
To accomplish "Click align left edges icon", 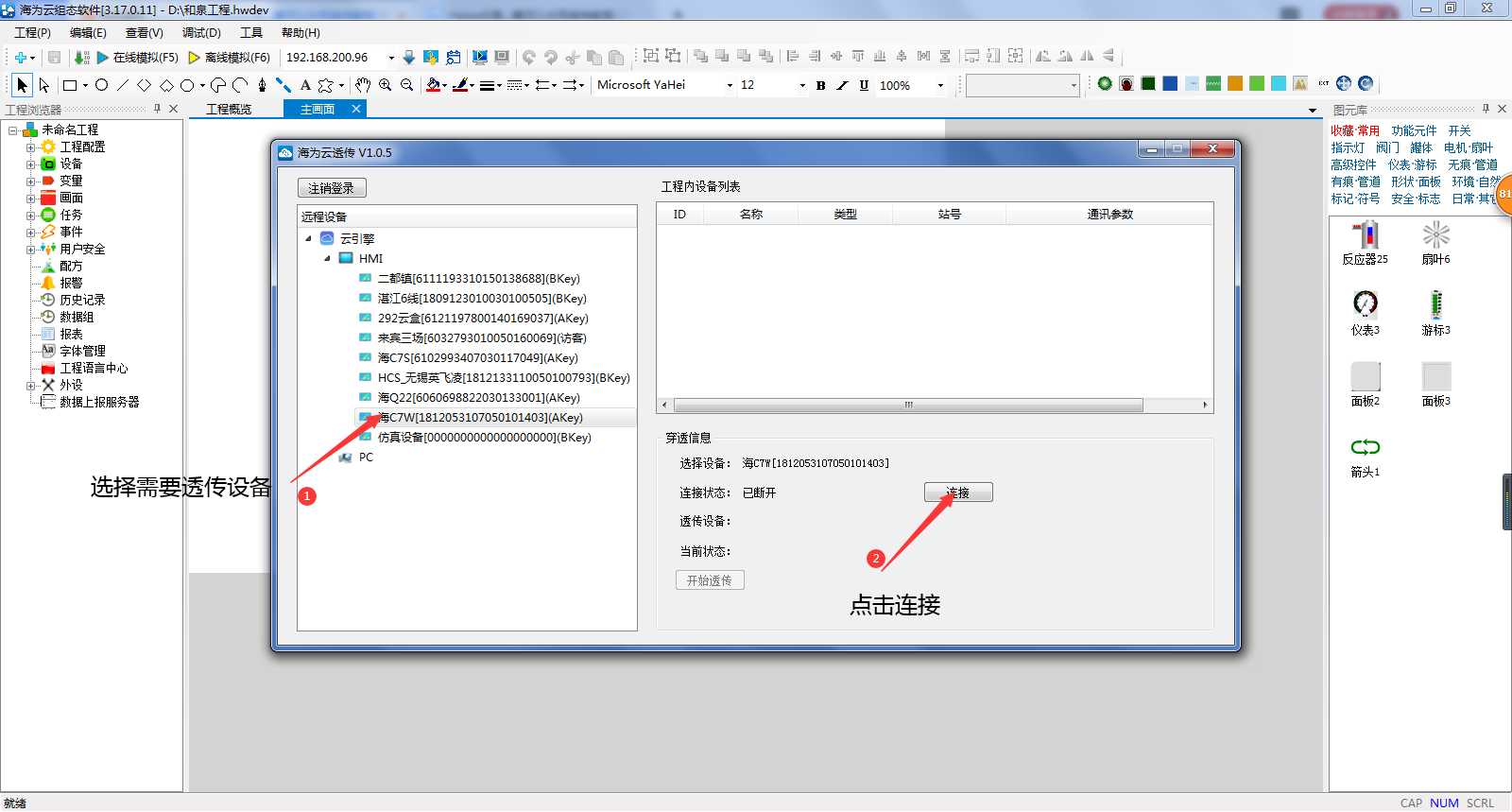I will [x=792, y=57].
